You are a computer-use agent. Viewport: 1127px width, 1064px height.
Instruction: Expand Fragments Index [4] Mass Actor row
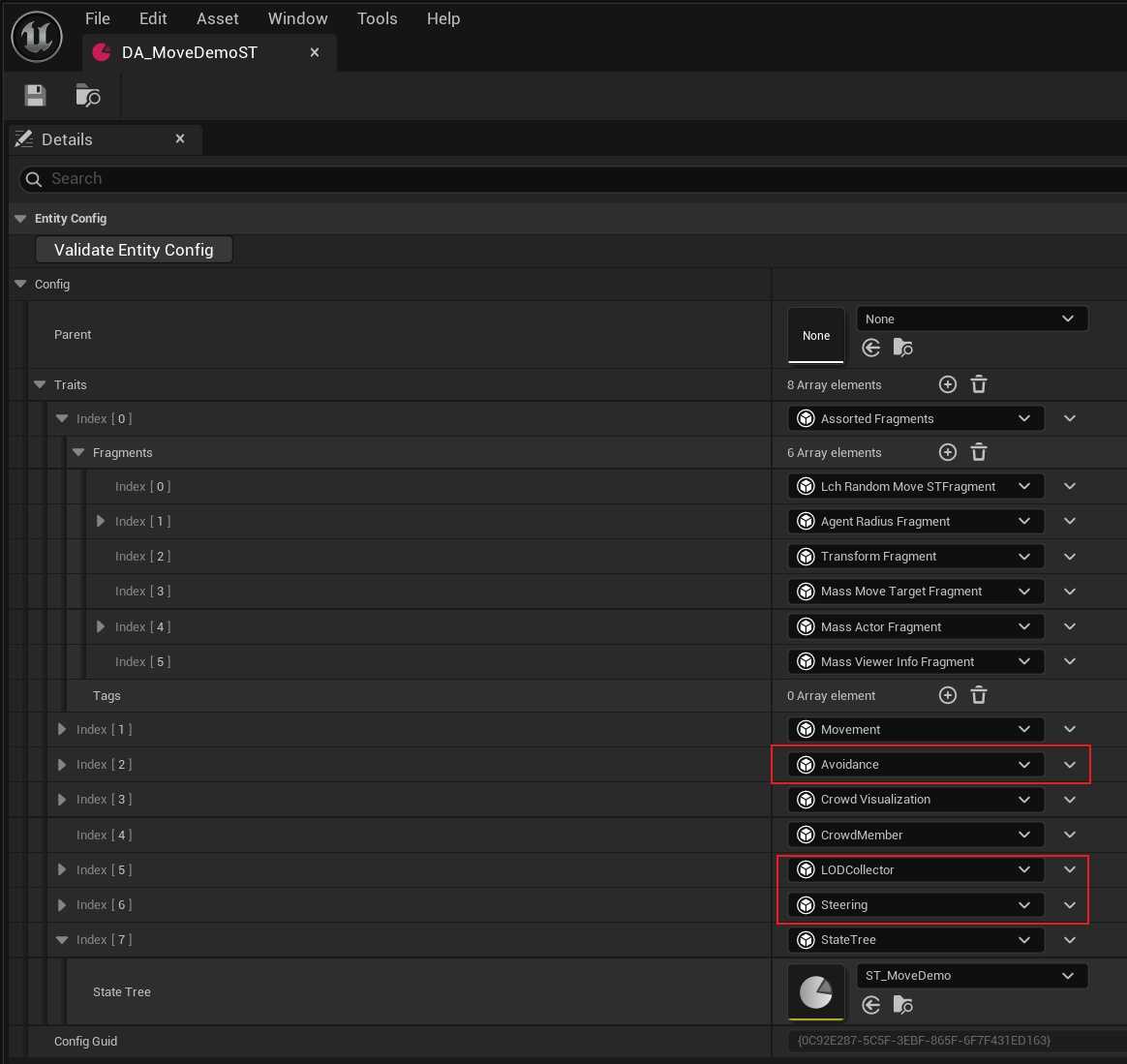[x=101, y=626]
